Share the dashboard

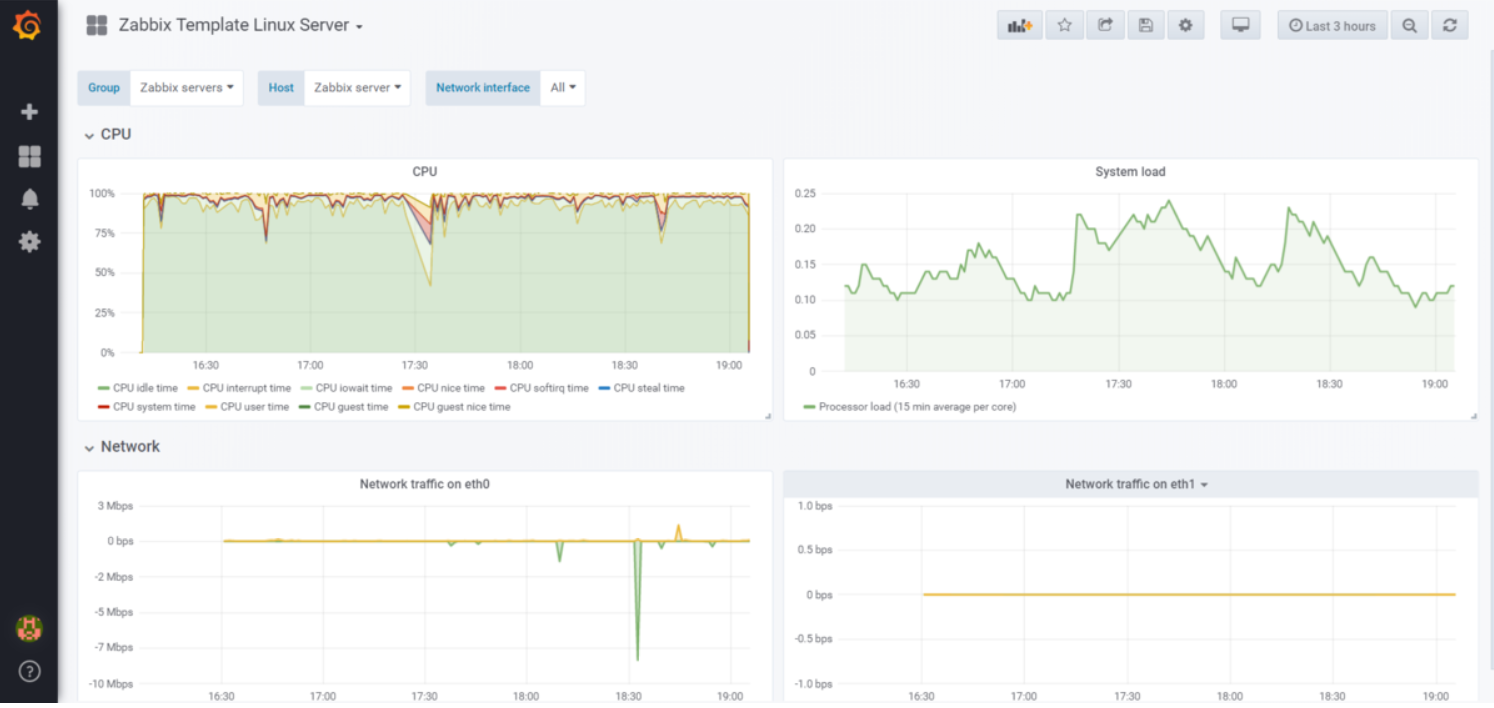click(1105, 26)
